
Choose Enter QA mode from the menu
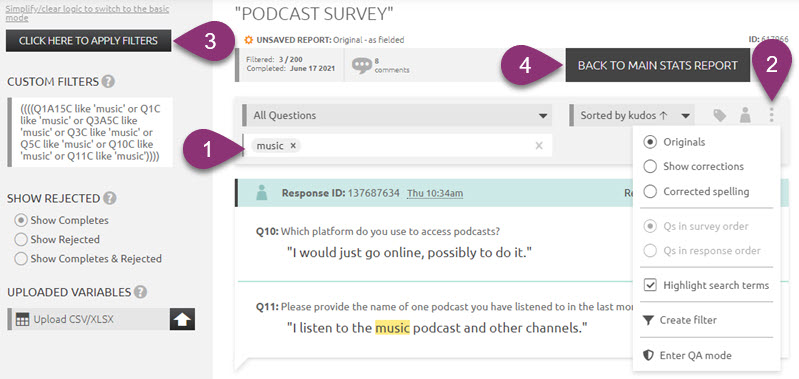[696, 355]
